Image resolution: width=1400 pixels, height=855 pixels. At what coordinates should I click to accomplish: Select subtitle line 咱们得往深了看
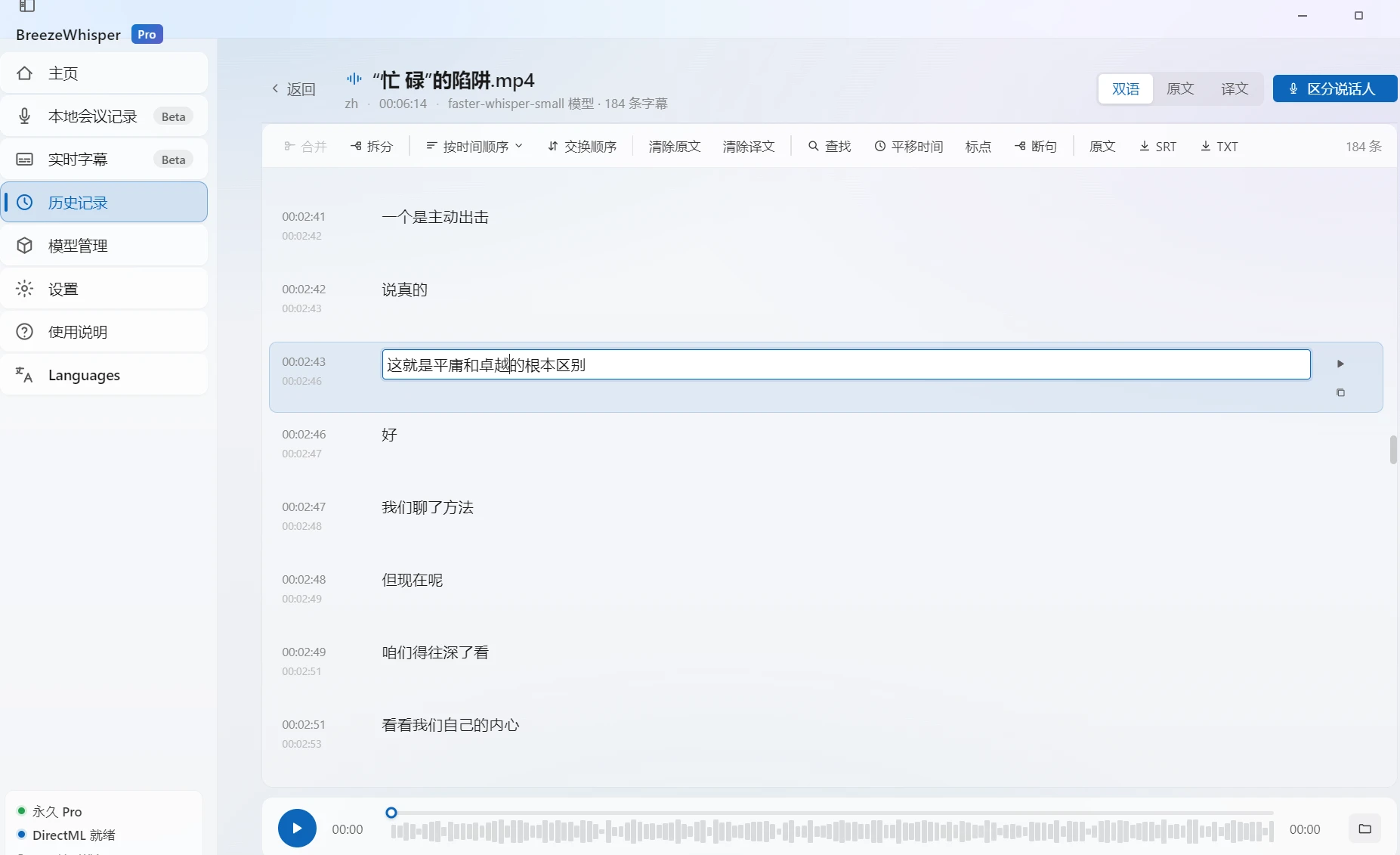coord(435,652)
